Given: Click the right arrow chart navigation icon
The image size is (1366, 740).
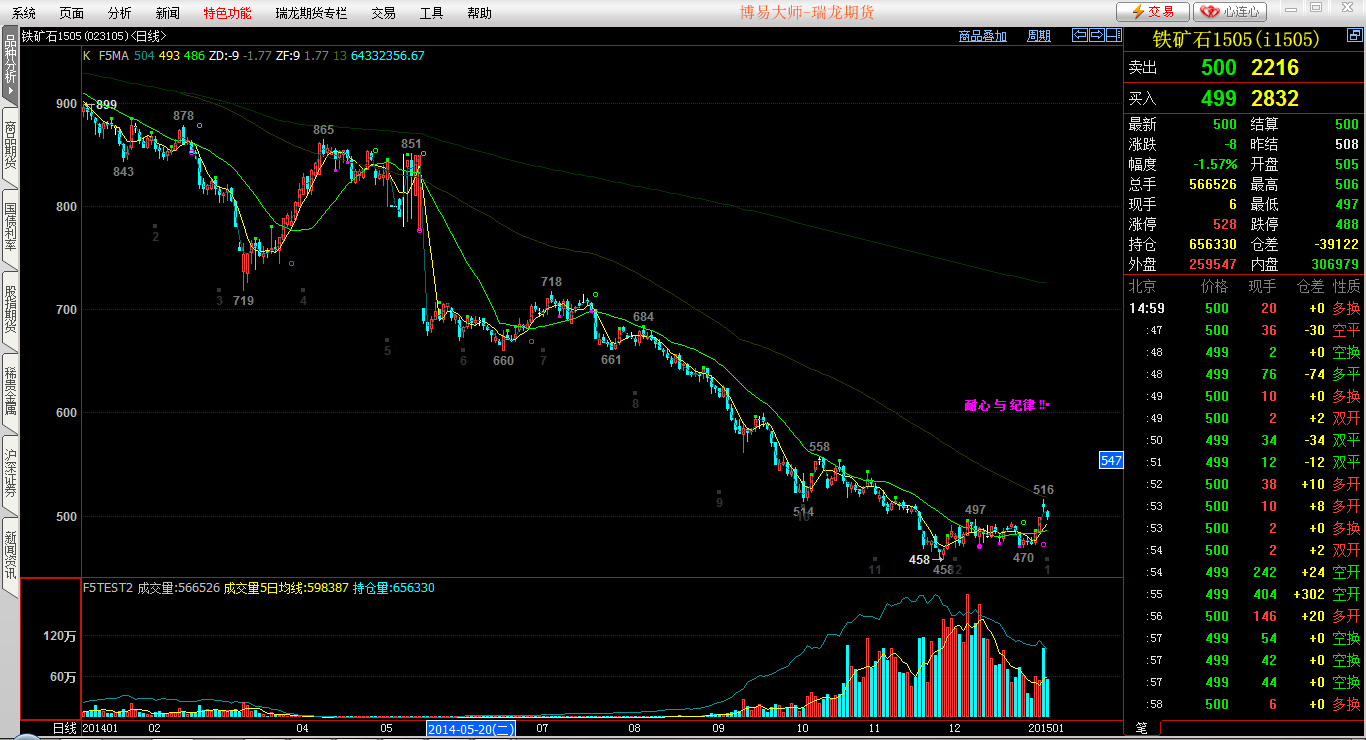Looking at the screenshot, I should click(x=1096, y=35).
